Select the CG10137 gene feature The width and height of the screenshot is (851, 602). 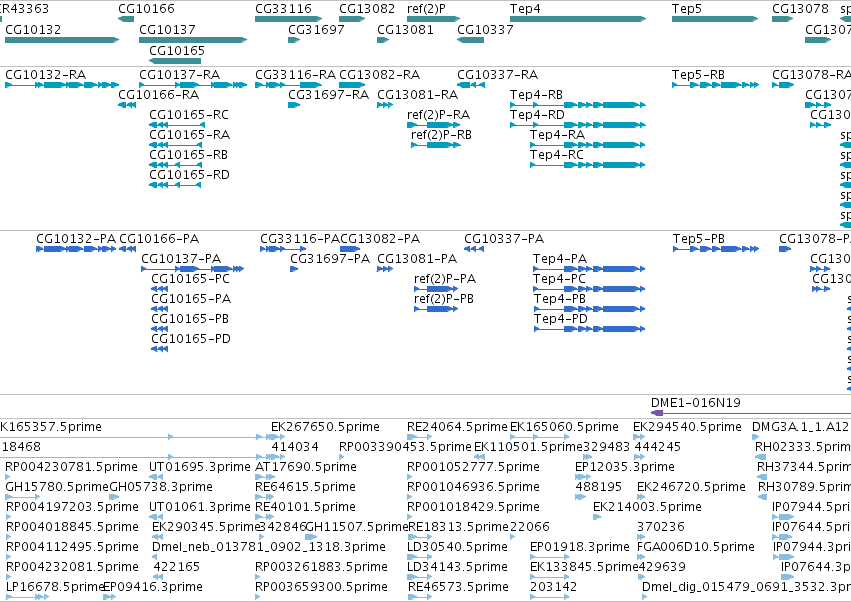[x=193, y=40]
